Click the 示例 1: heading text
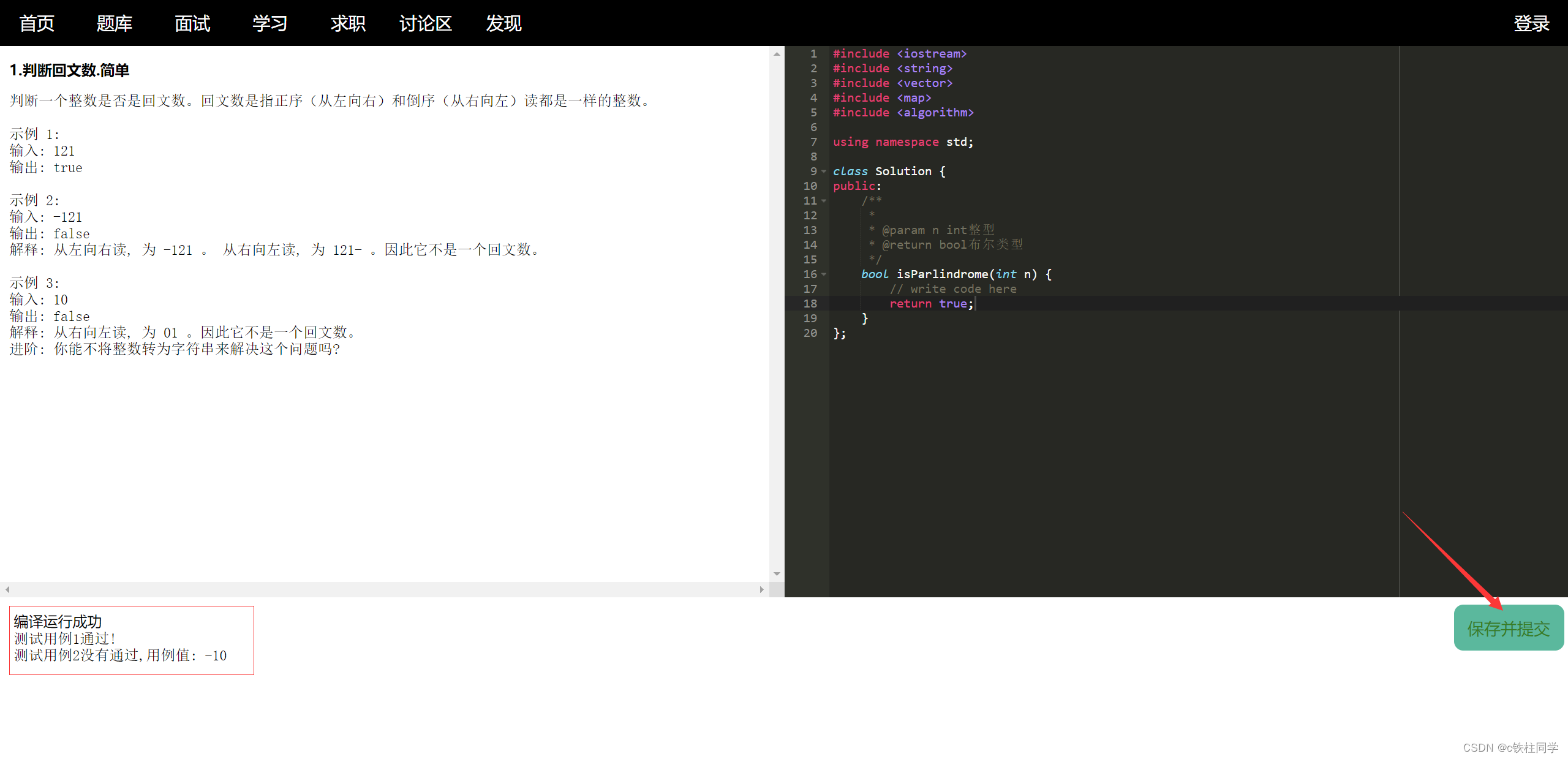1568x759 pixels. tap(34, 134)
